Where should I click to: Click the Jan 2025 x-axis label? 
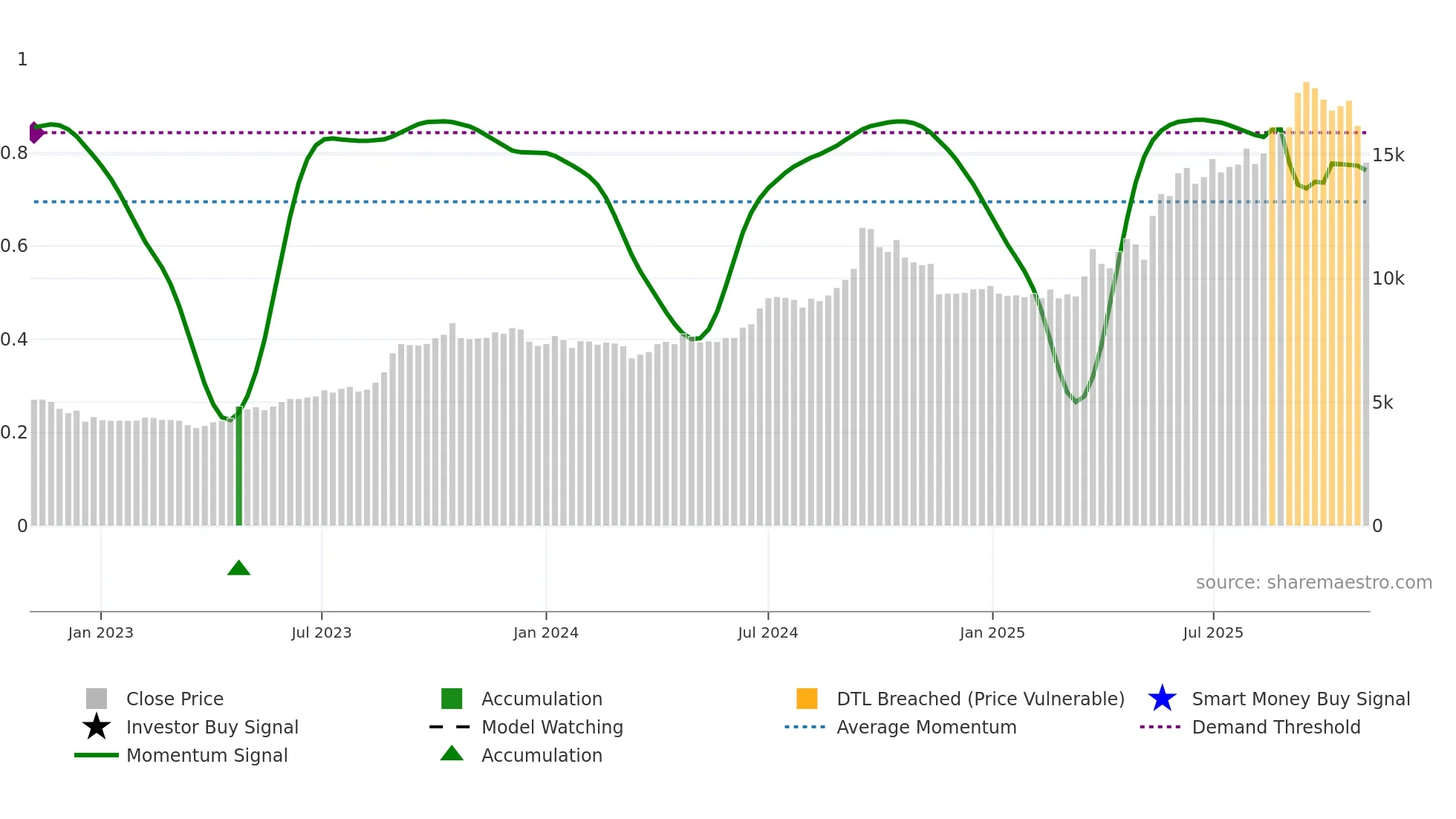pyautogui.click(x=992, y=632)
